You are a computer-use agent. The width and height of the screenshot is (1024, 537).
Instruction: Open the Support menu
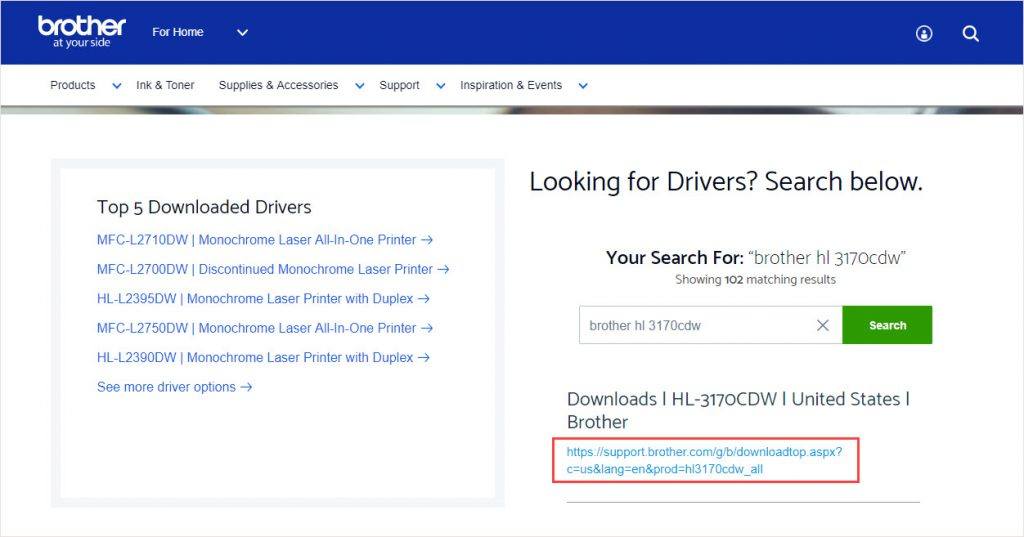tap(399, 85)
